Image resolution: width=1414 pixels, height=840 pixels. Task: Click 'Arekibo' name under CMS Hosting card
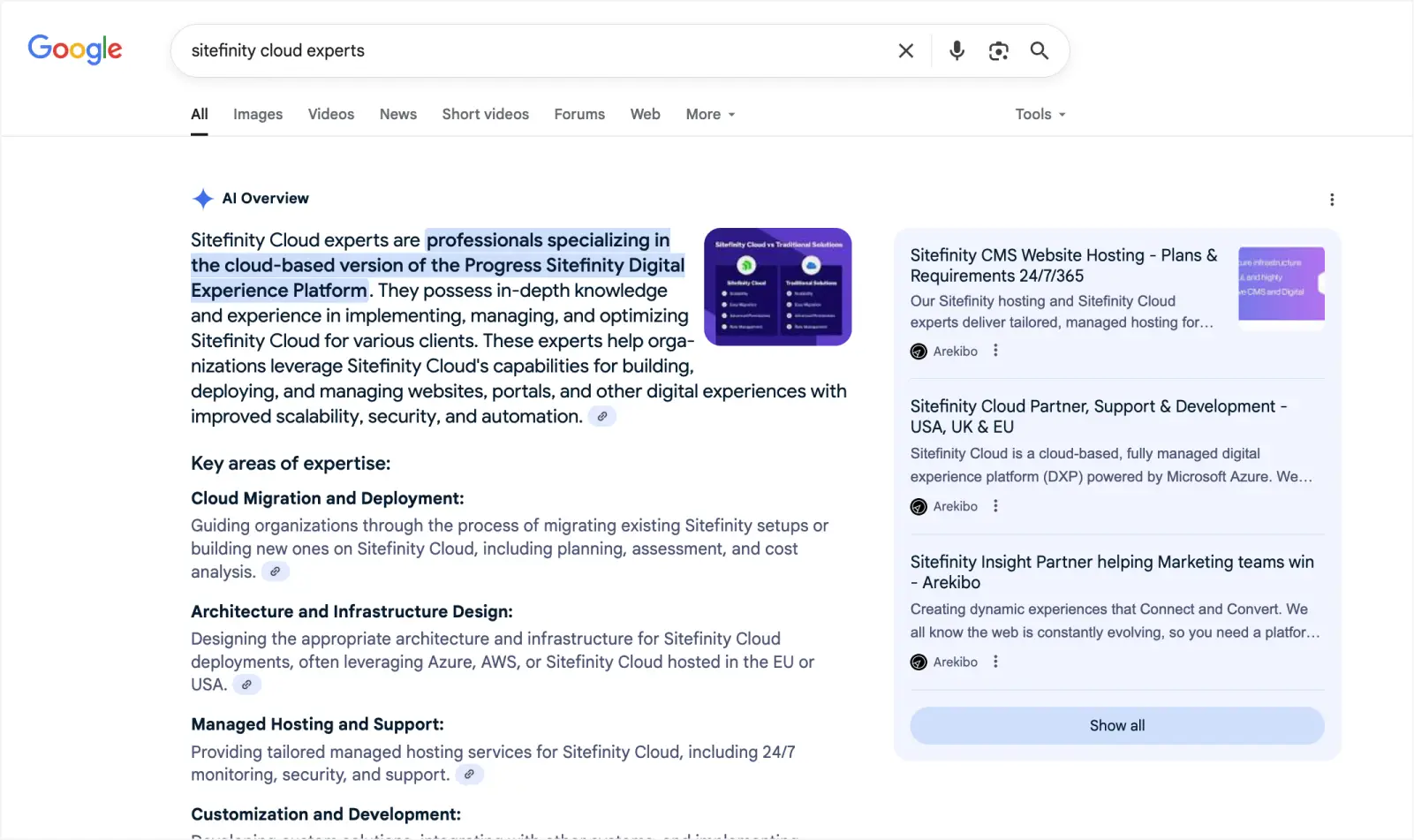click(x=956, y=352)
